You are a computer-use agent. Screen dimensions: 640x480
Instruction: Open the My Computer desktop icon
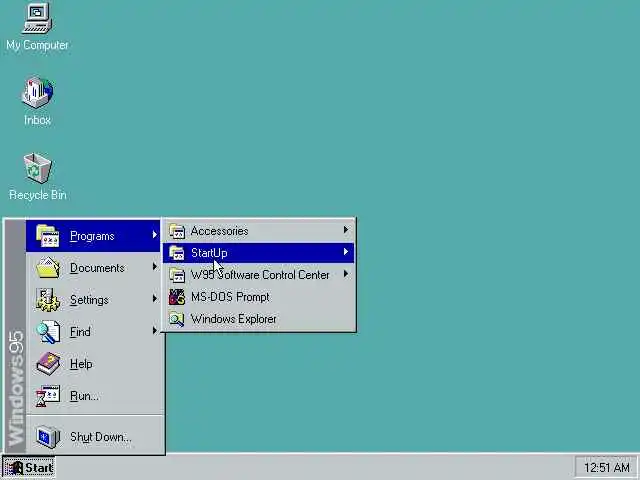pos(37,18)
